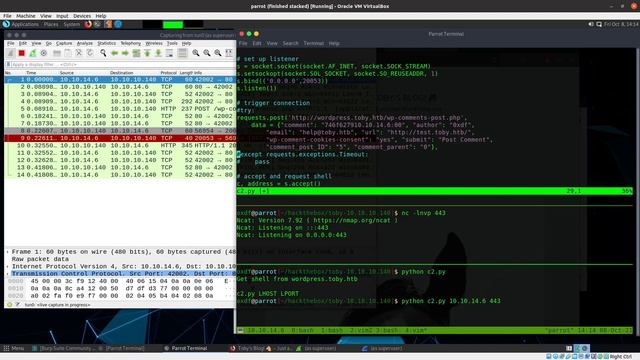Click the resize columns toolbar icon

click(x=229, y=53)
